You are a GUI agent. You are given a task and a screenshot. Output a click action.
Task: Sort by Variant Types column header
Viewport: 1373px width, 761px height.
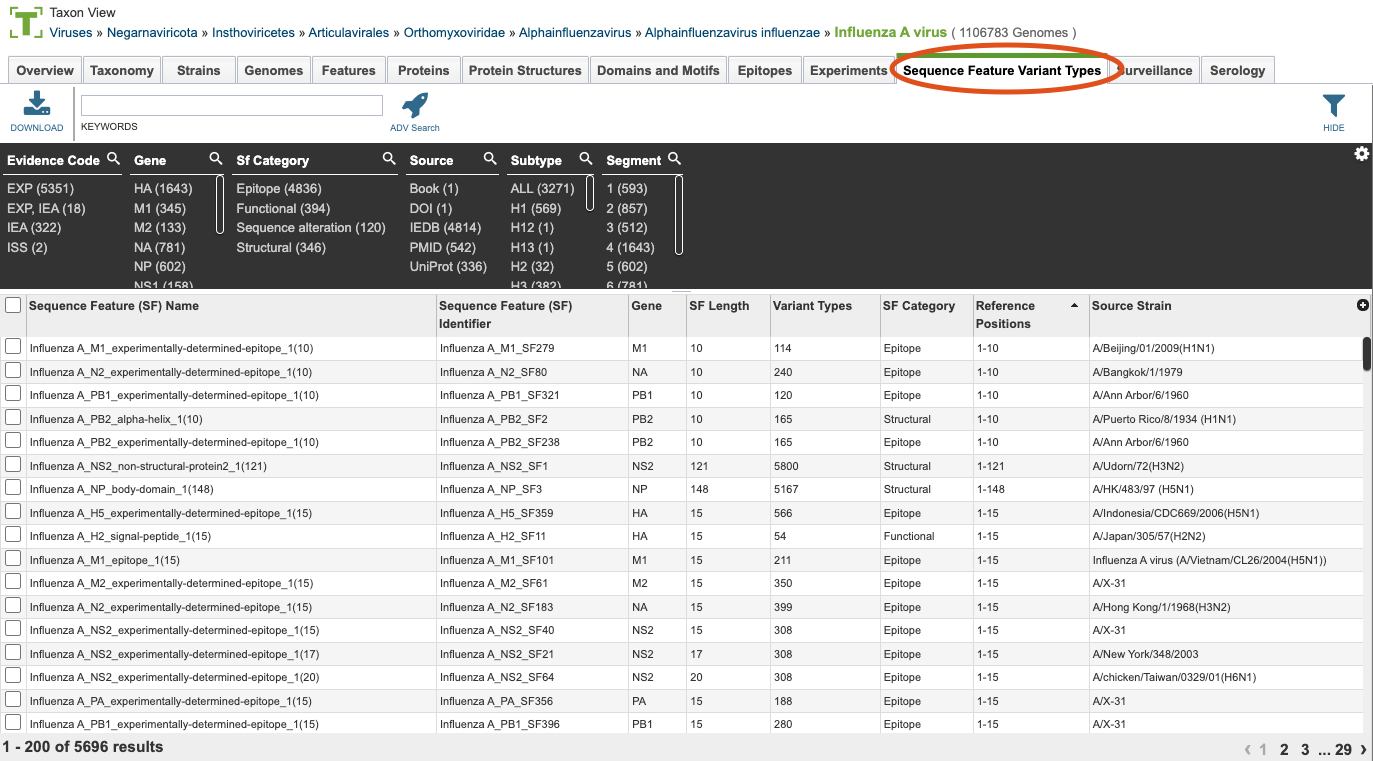(824, 315)
